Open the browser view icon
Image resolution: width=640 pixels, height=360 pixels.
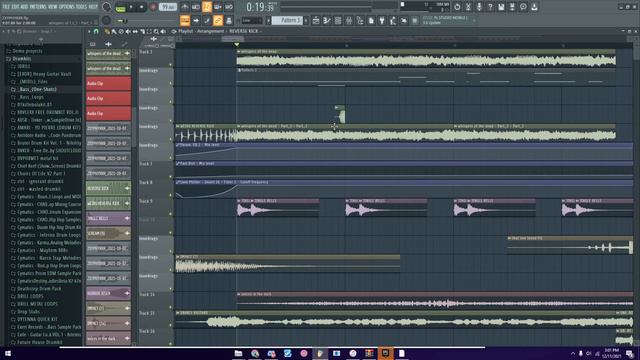pos(360,20)
